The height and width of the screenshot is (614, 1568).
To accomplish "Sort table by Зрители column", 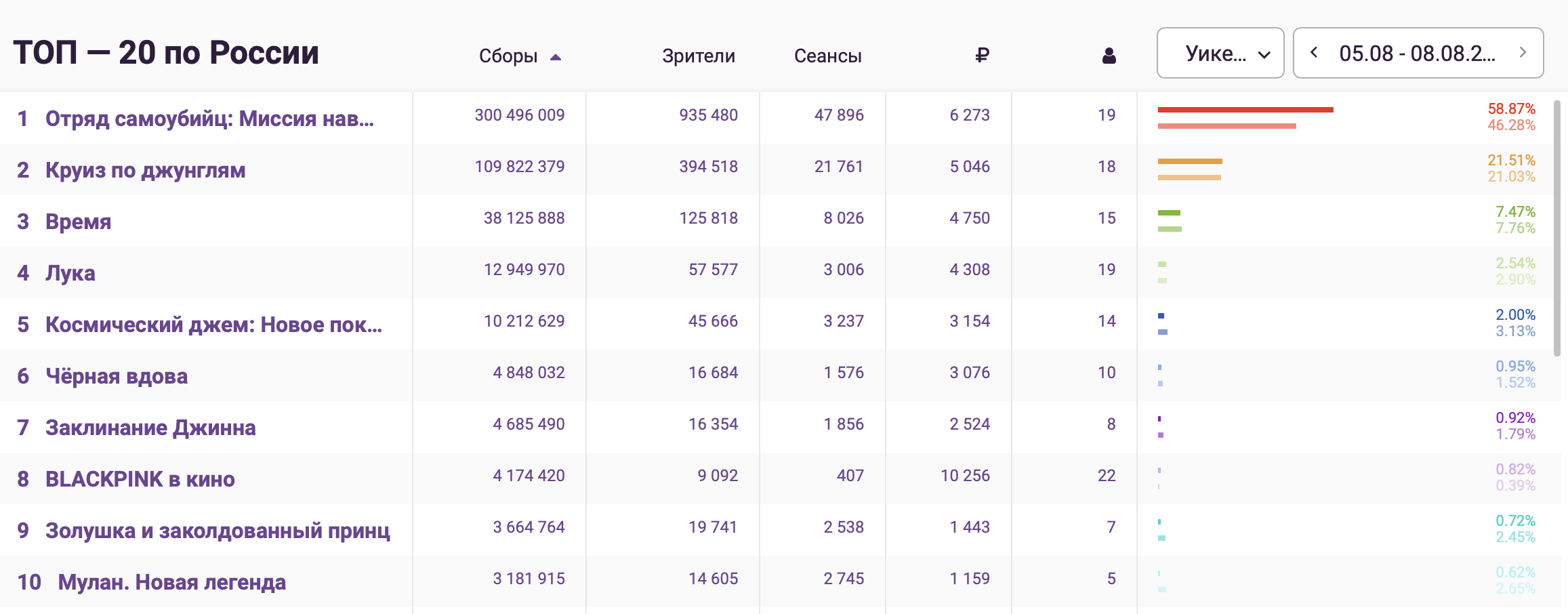I will click(x=698, y=56).
